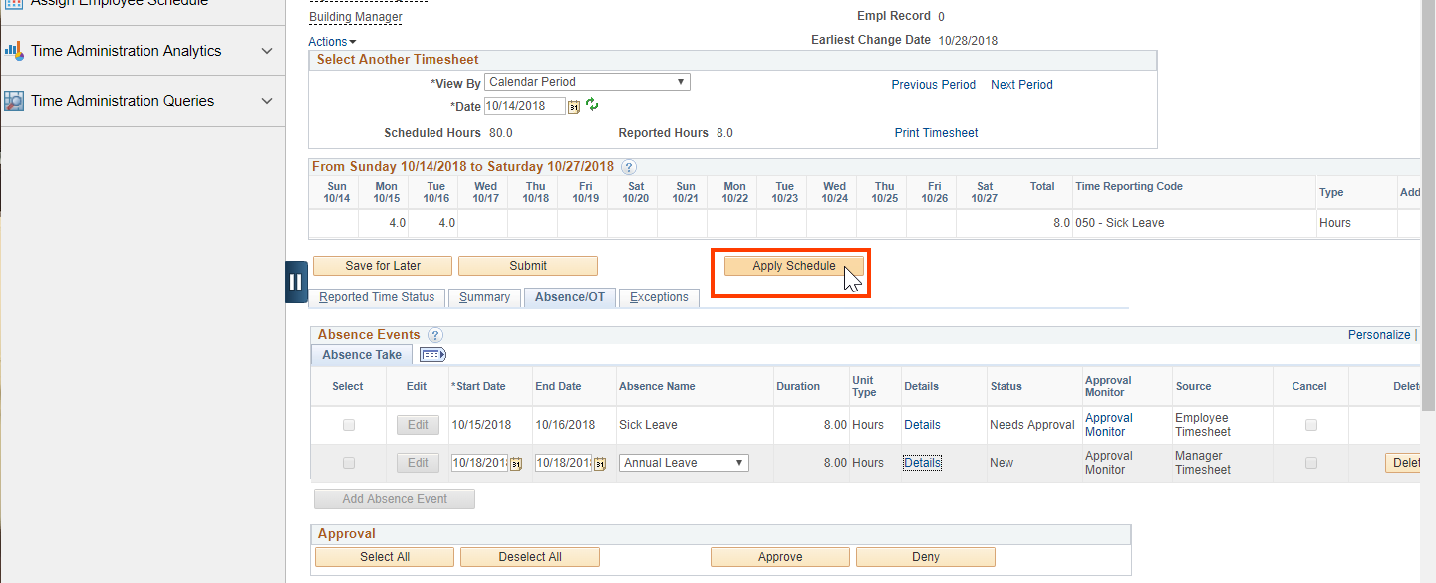Image resolution: width=1436 pixels, height=583 pixels.
Task: Select the Annual Leave row checkbox
Action: coord(347,462)
